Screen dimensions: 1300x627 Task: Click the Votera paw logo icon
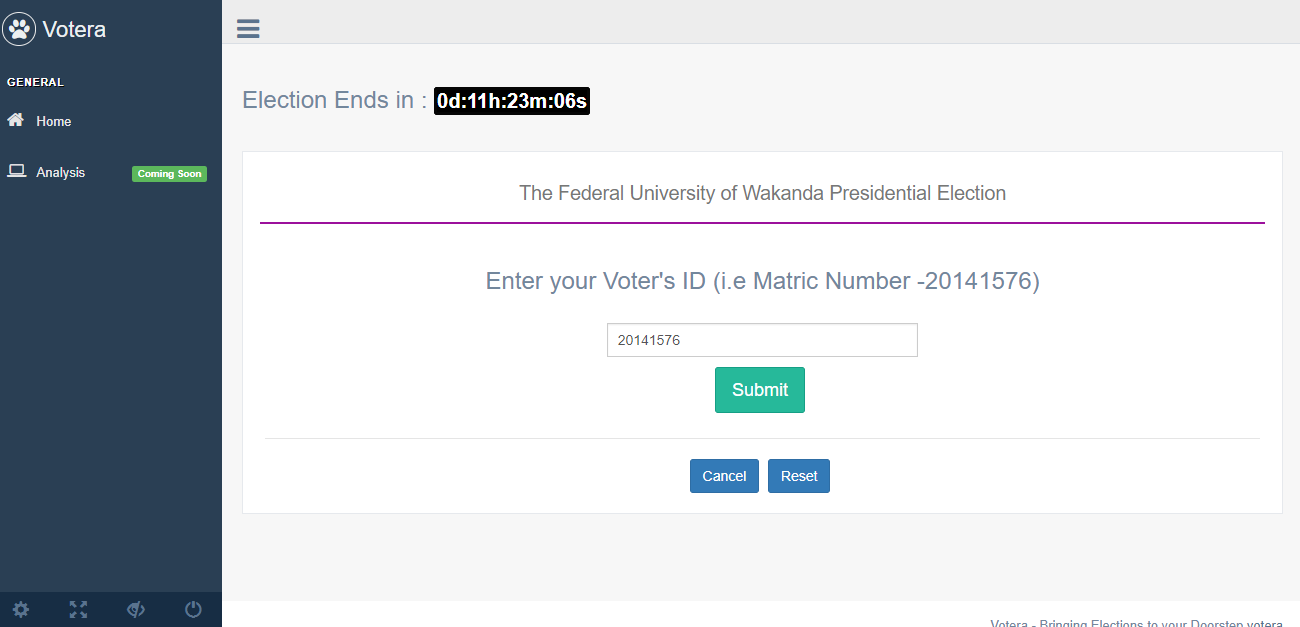click(x=20, y=29)
